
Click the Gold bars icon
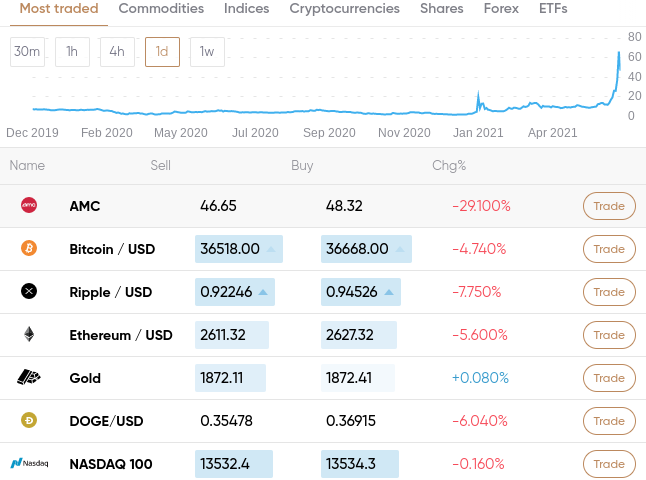pyautogui.click(x=29, y=377)
